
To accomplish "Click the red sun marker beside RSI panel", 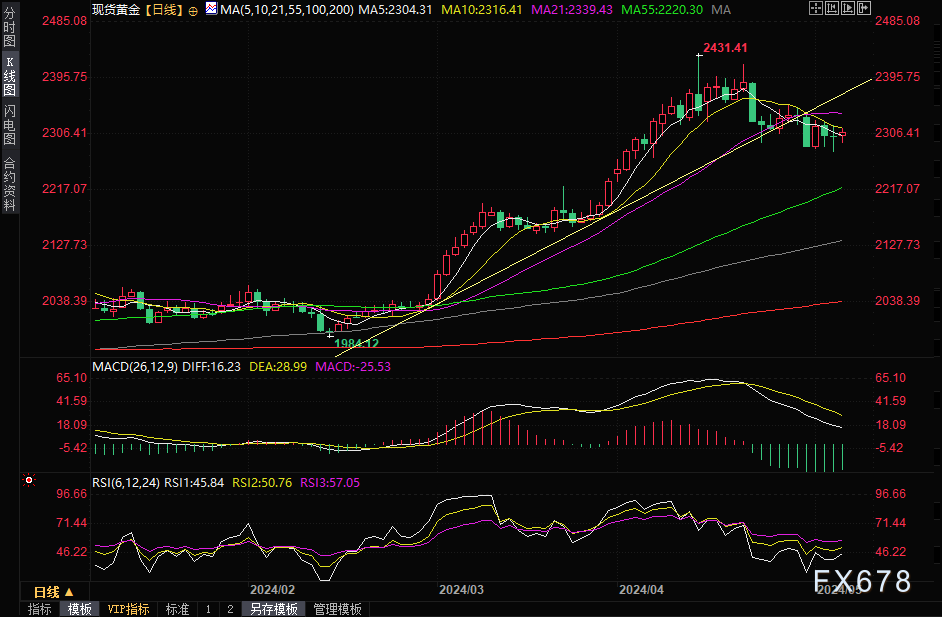I will [x=28, y=481].
